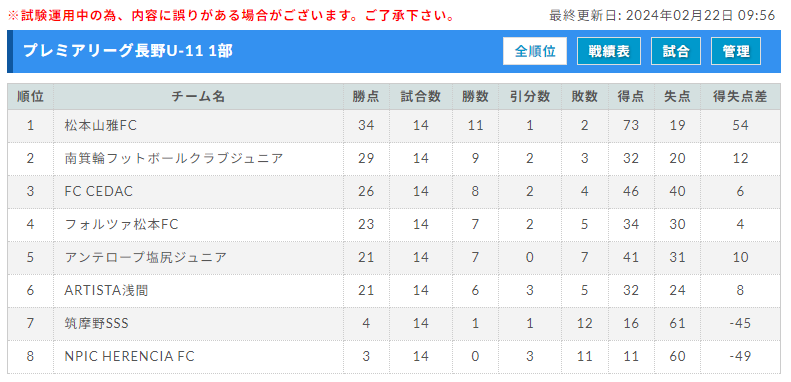Image resolution: width=791 pixels, height=382 pixels.
Task: Select フォルツァ松本FC in the table
Action: 122,224
